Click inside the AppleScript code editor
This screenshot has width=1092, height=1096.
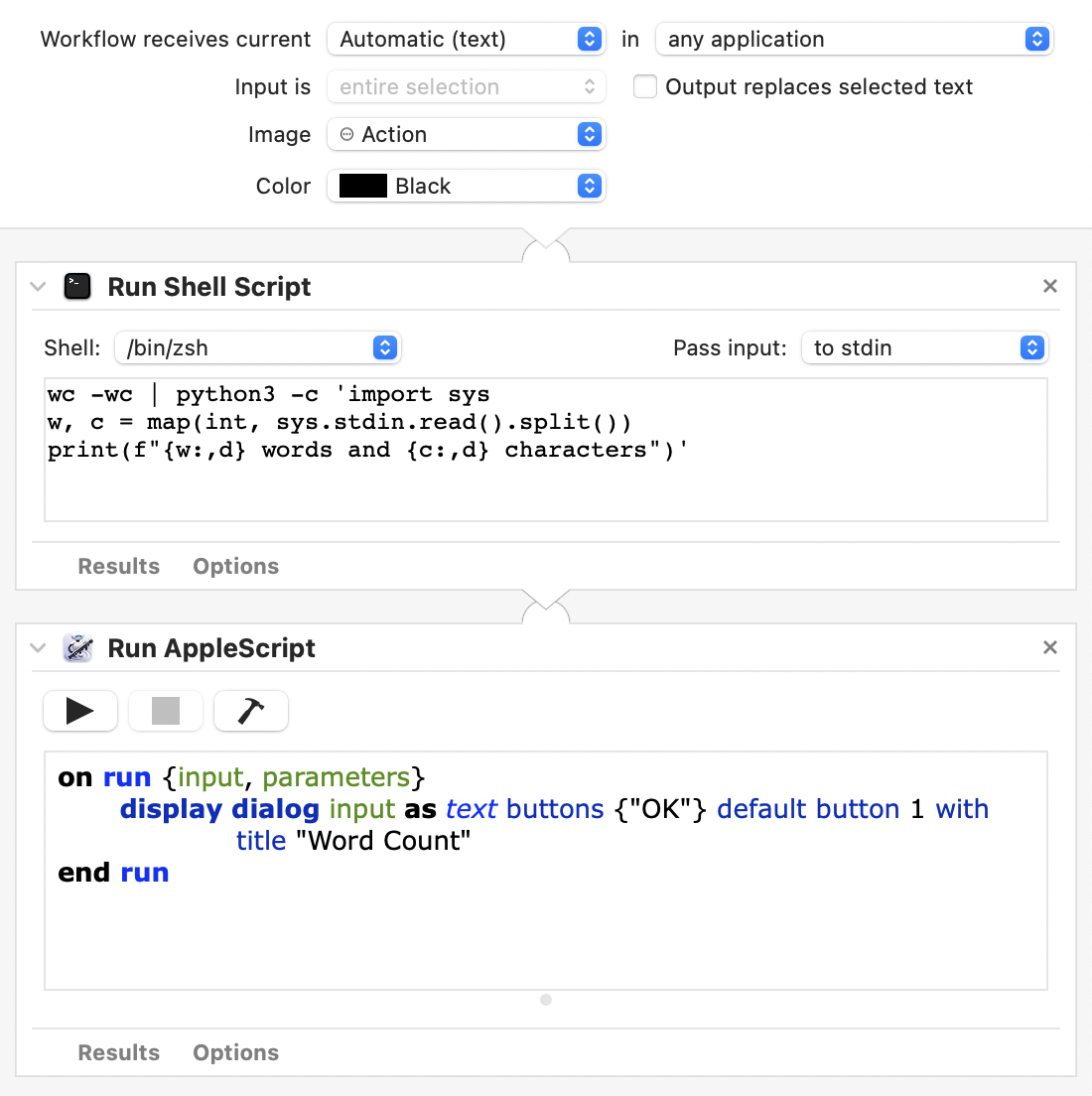click(546, 871)
